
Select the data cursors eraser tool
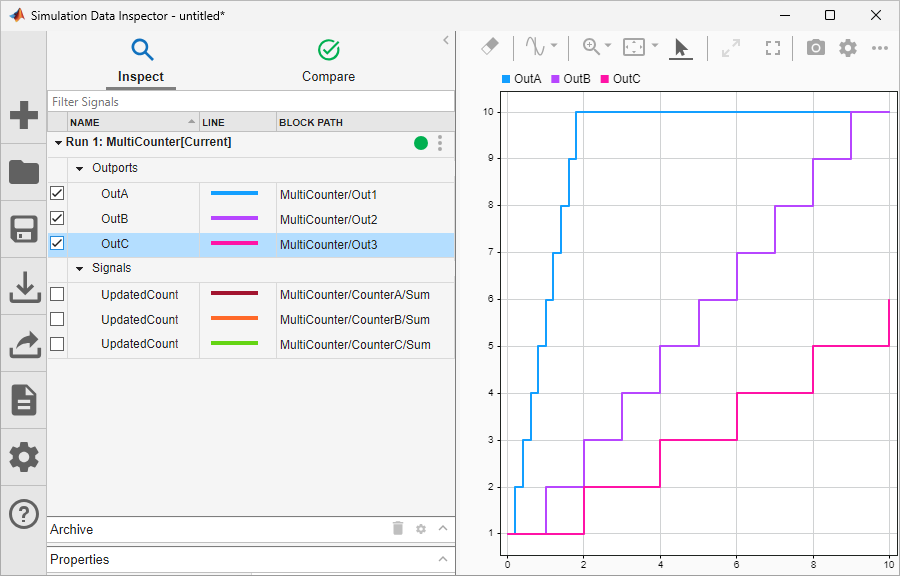point(489,47)
